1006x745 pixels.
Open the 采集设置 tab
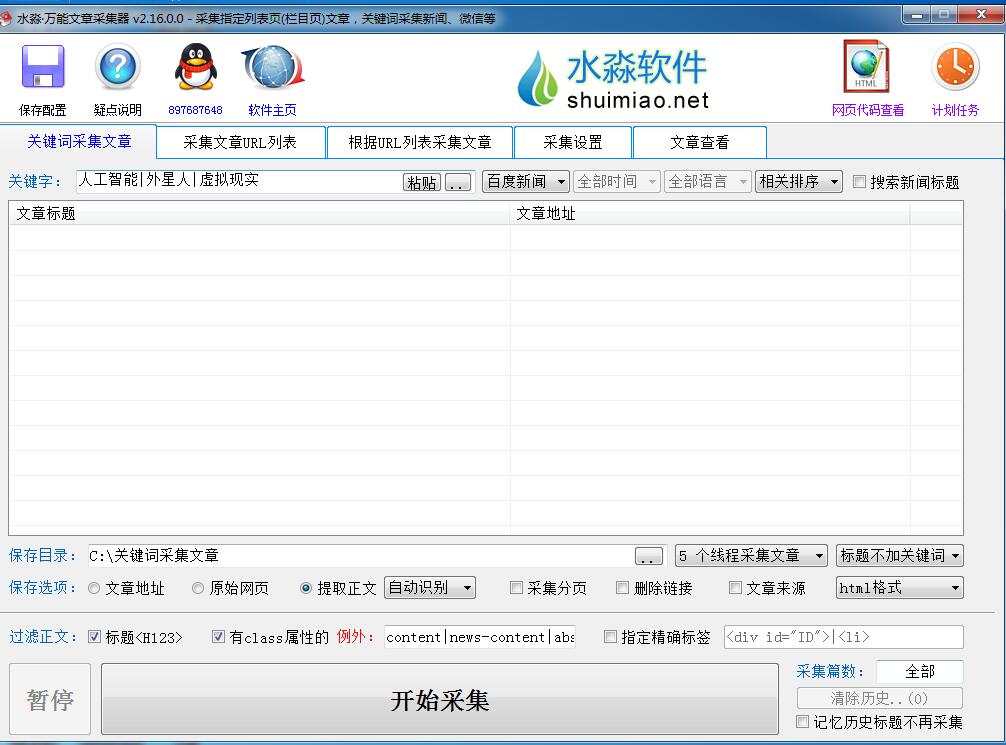pyautogui.click(x=572, y=142)
